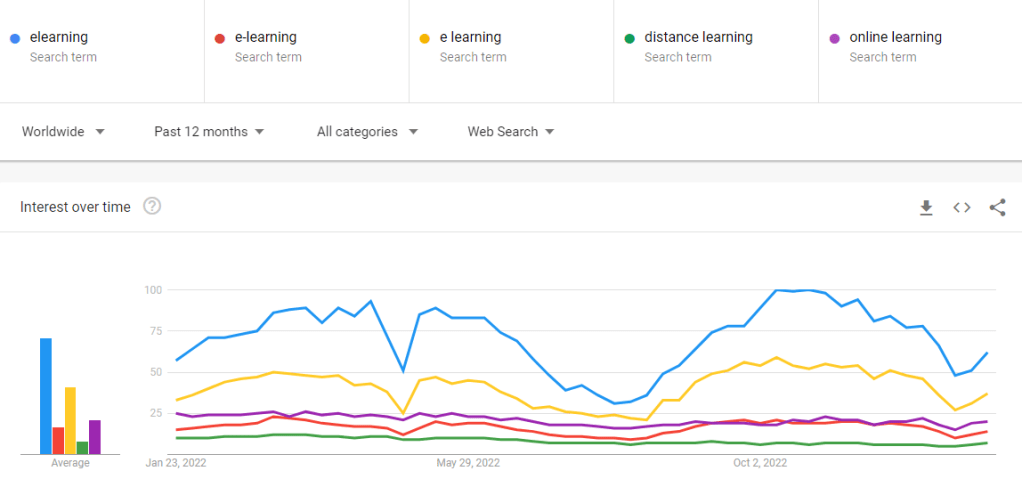Click the purple dot beside online learning
The width and height of the screenshot is (1022, 479).
(x=834, y=38)
